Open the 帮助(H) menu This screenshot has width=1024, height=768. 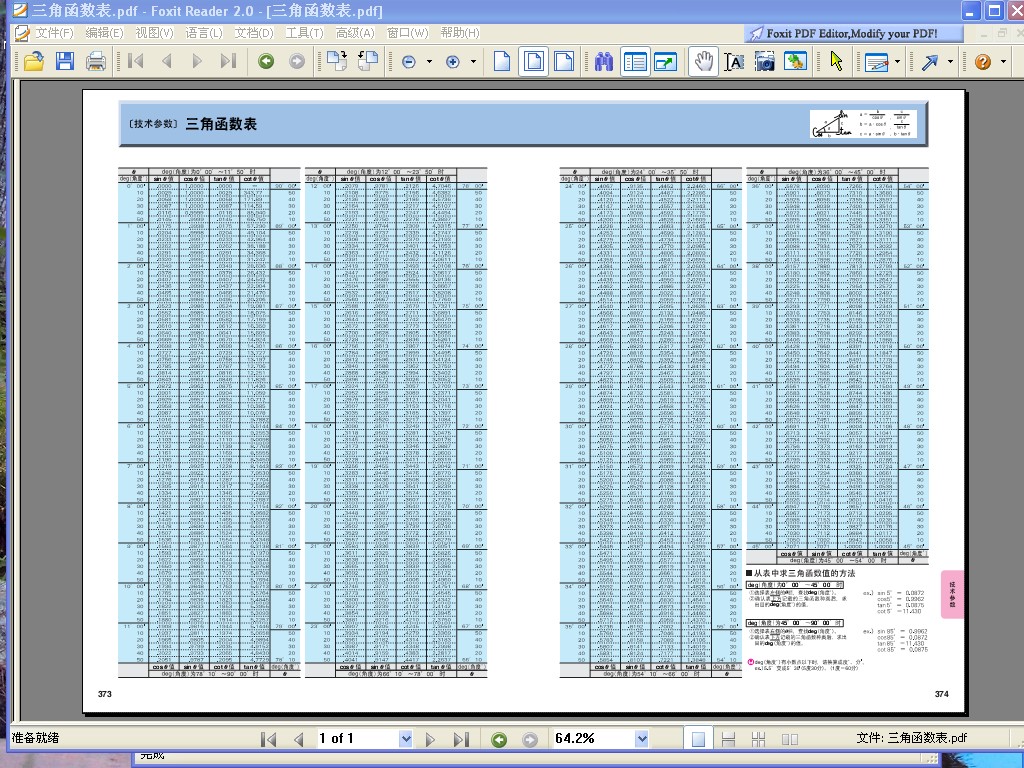point(460,33)
